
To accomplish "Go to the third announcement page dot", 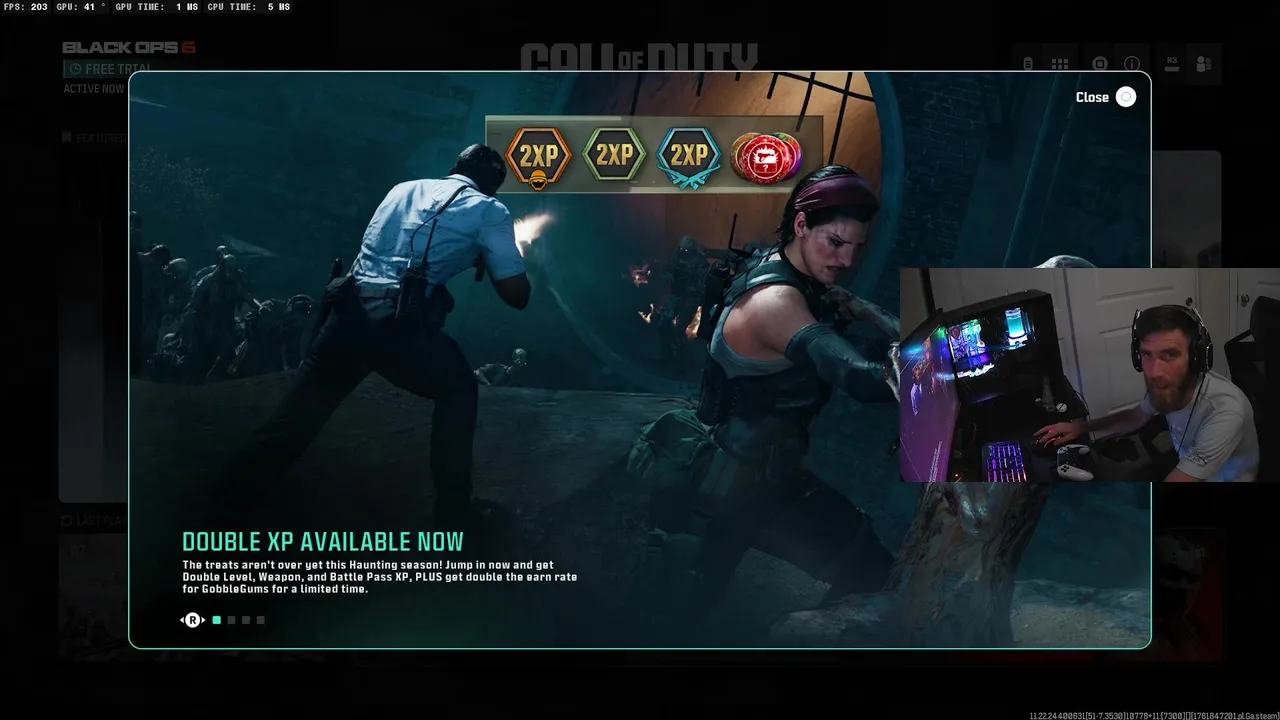I will 246,620.
